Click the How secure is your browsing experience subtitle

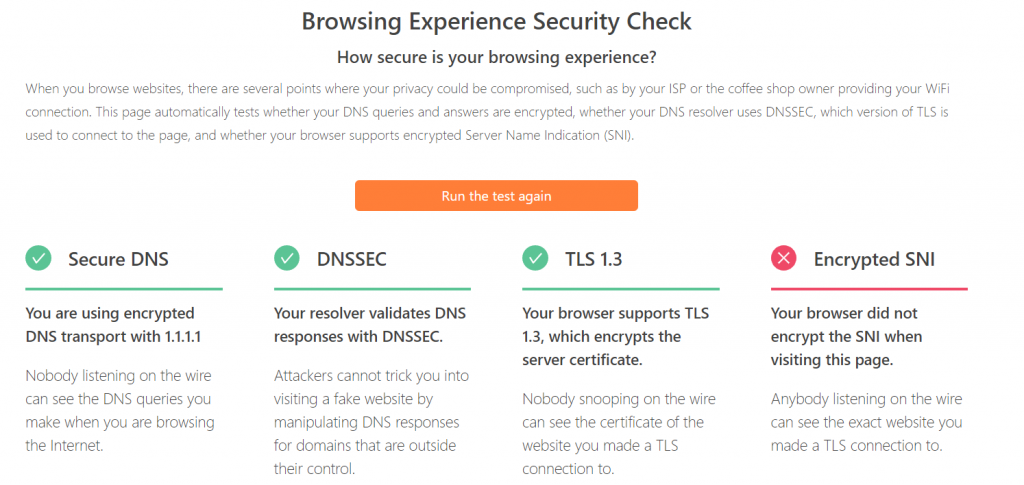click(496, 57)
